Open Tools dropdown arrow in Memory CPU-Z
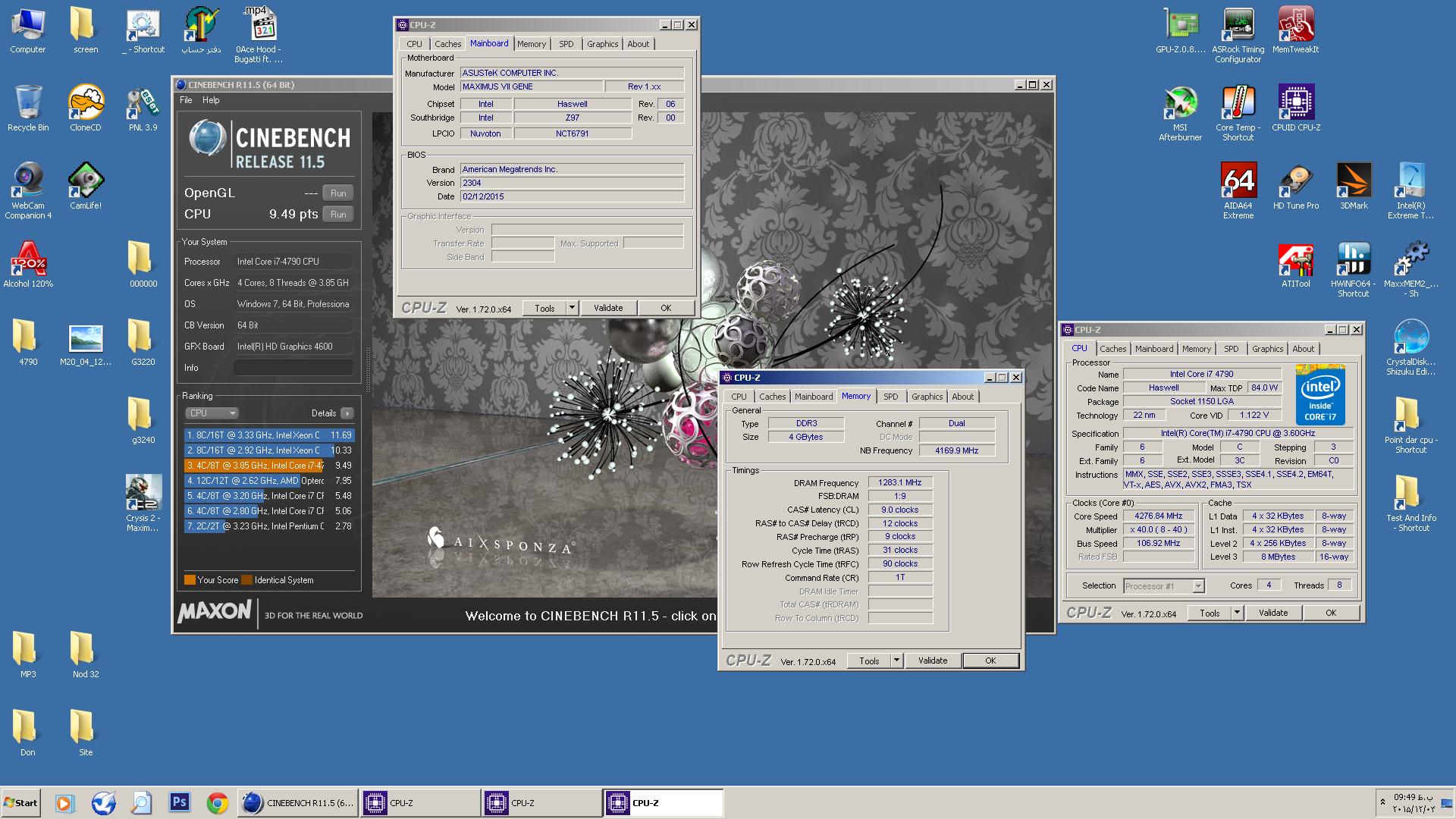1456x819 pixels. (x=896, y=661)
